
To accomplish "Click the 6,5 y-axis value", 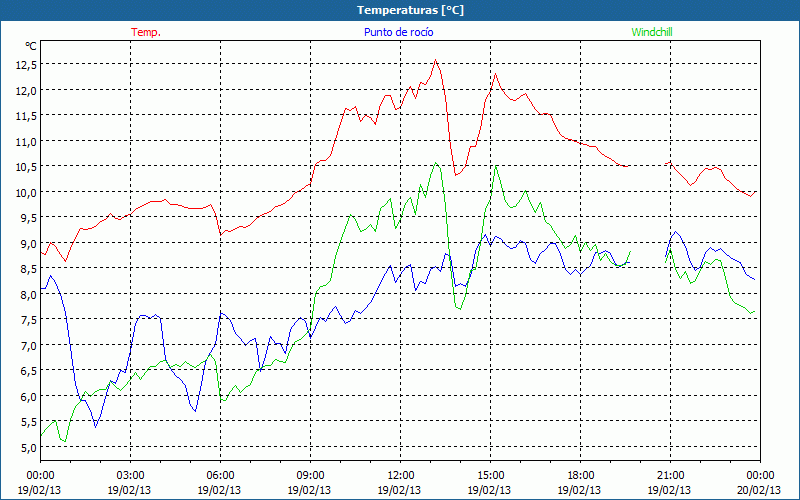I will click(29, 371).
